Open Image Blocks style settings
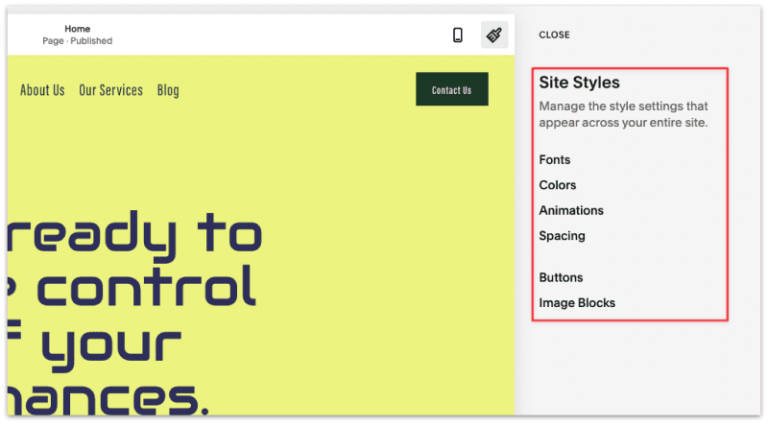Image resolution: width=768 pixels, height=426 pixels. (x=577, y=303)
